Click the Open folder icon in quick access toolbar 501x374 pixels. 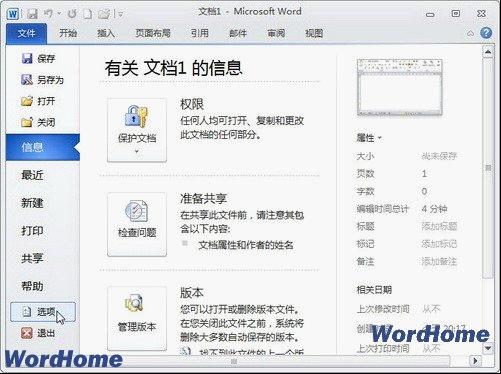pos(104,14)
